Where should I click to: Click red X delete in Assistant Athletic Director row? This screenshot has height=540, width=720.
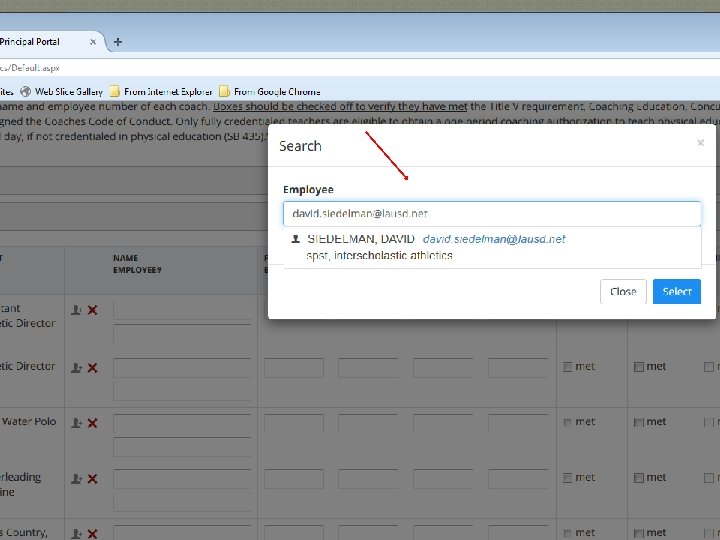92,310
